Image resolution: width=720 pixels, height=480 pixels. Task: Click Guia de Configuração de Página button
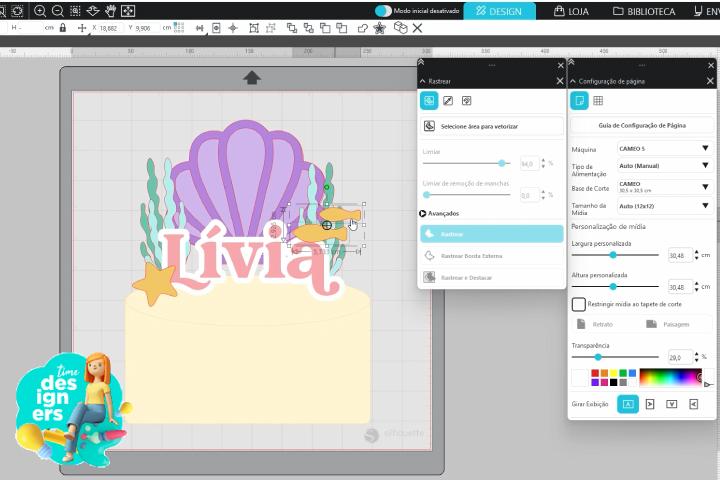click(641, 126)
